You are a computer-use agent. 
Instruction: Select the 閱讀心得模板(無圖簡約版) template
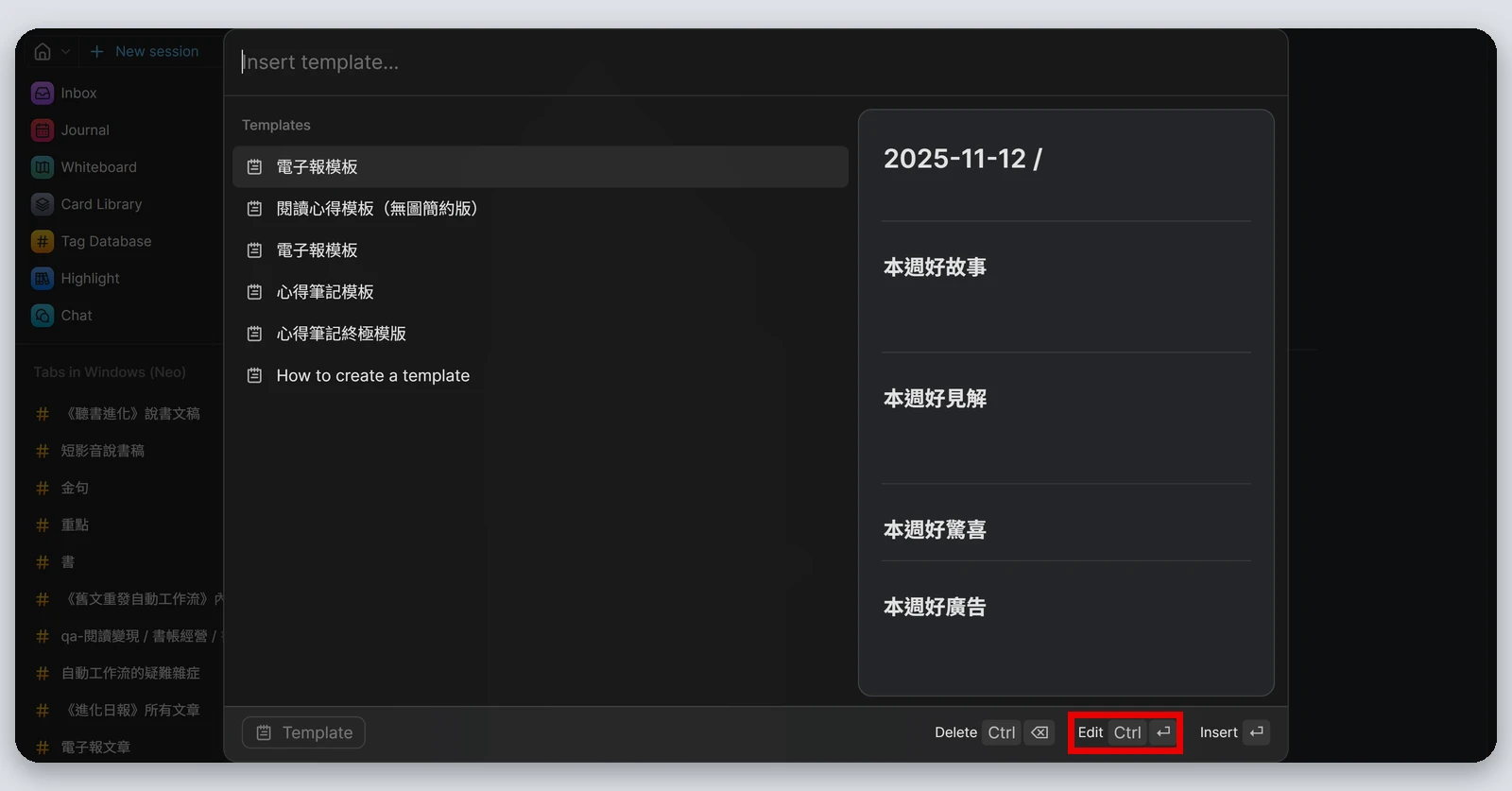[x=541, y=208]
